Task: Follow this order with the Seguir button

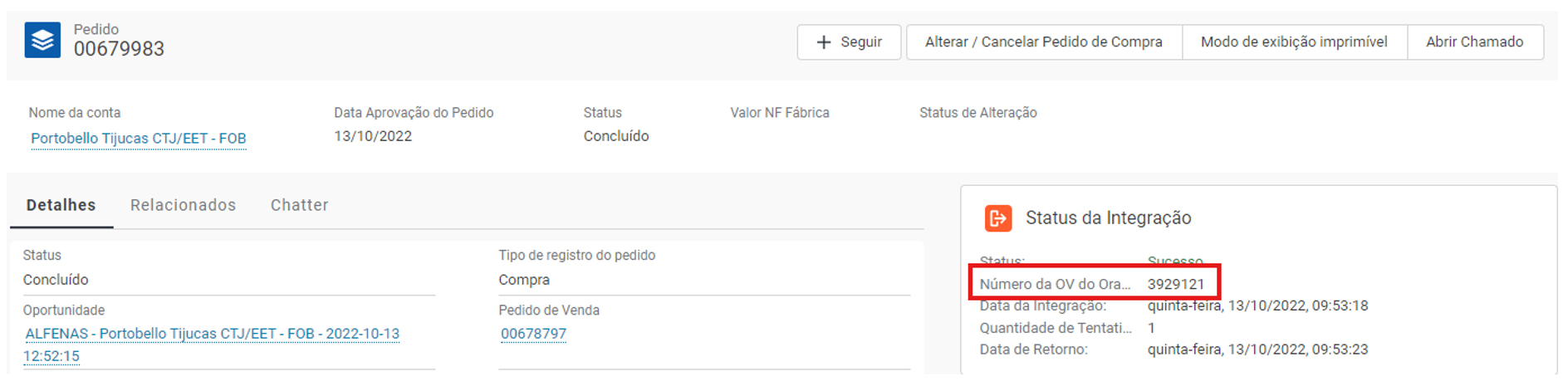Action: point(849,42)
